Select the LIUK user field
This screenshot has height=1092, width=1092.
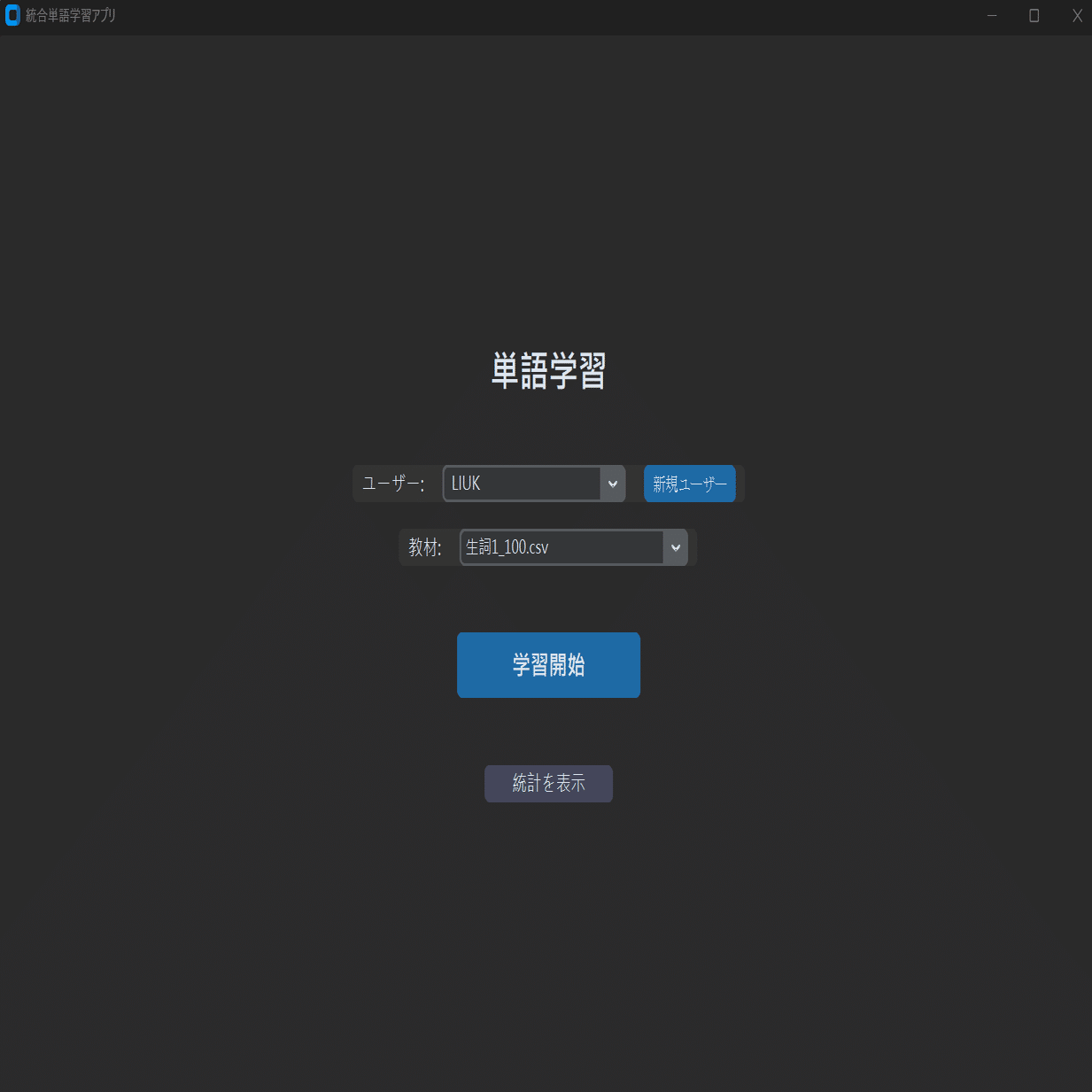pyautogui.click(x=523, y=483)
